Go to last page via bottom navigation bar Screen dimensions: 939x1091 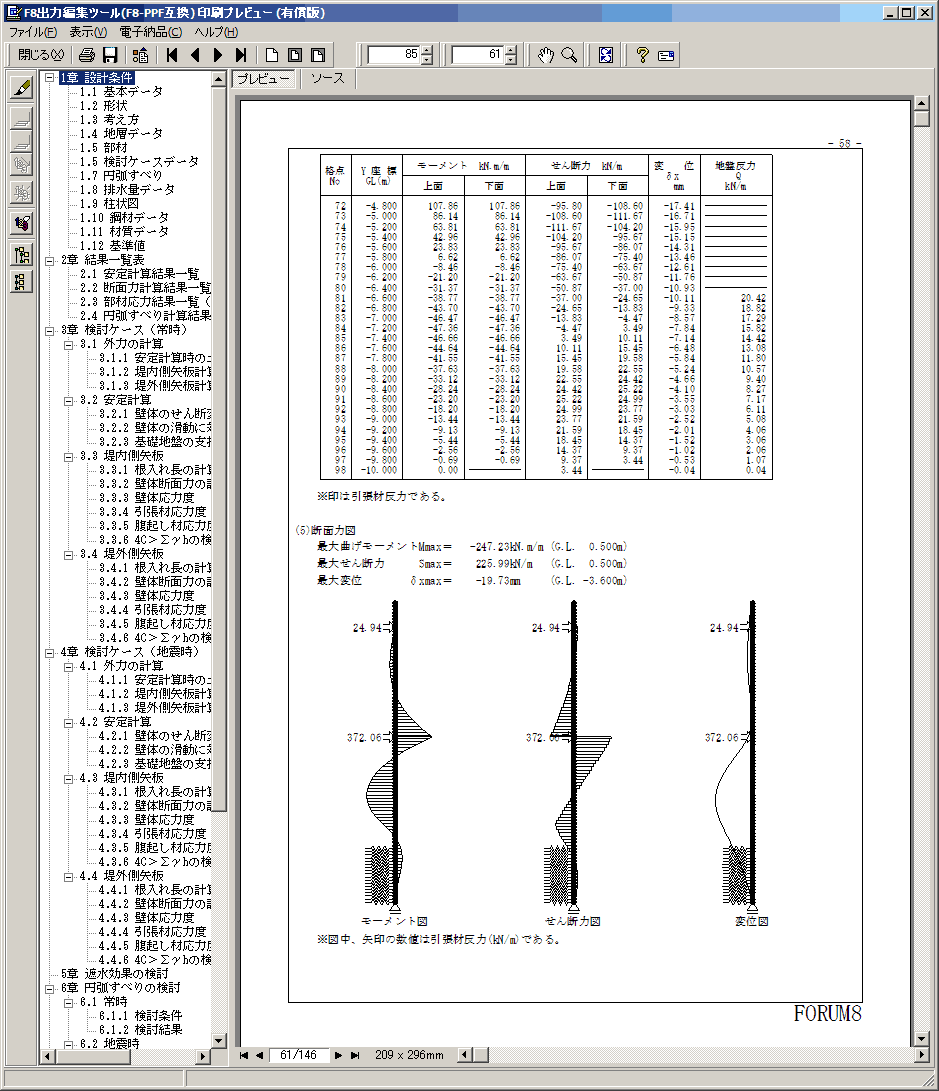tap(355, 1056)
